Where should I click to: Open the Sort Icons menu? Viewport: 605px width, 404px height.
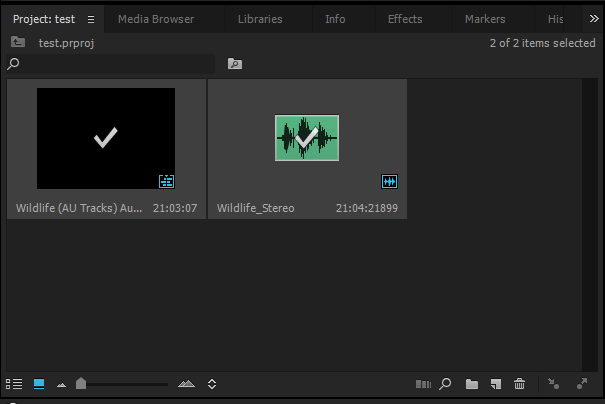click(x=212, y=383)
